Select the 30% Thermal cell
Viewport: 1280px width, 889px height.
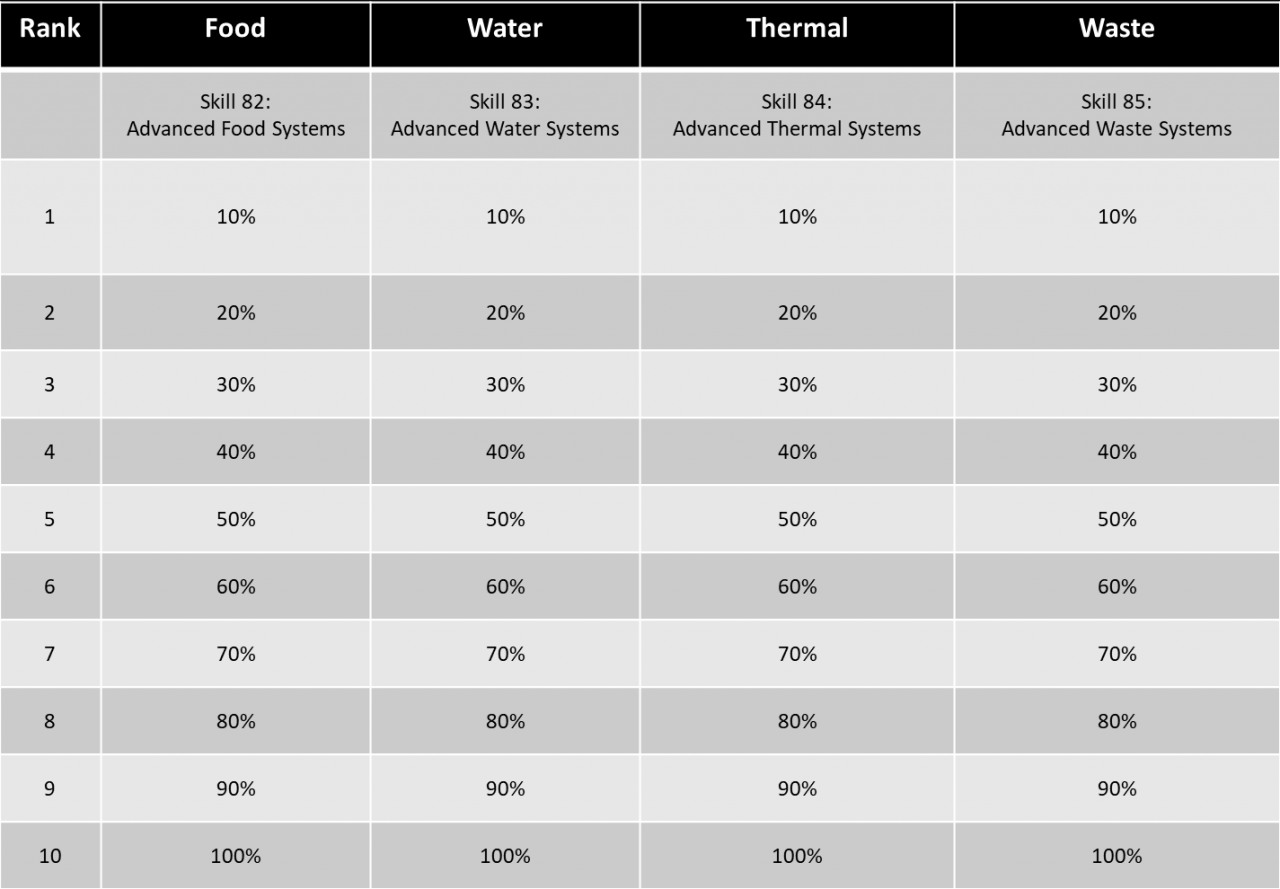pyautogui.click(x=797, y=385)
